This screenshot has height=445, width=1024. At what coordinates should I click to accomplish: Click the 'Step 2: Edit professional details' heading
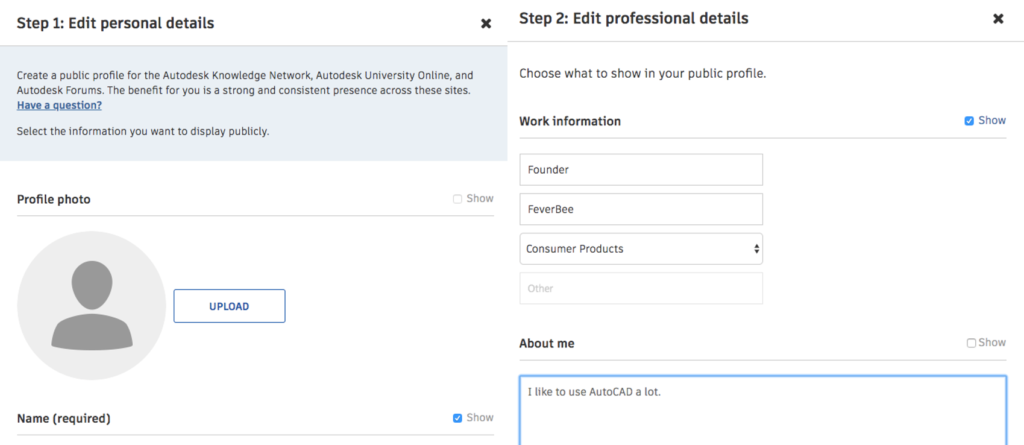(634, 19)
